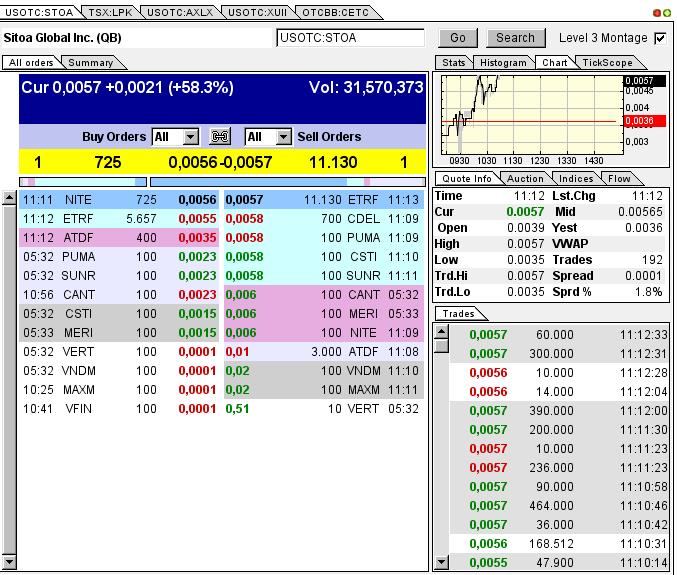Switch to the USOTC:AXLX tab
This screenshot has width=677, height=575.
coord(180,13)
